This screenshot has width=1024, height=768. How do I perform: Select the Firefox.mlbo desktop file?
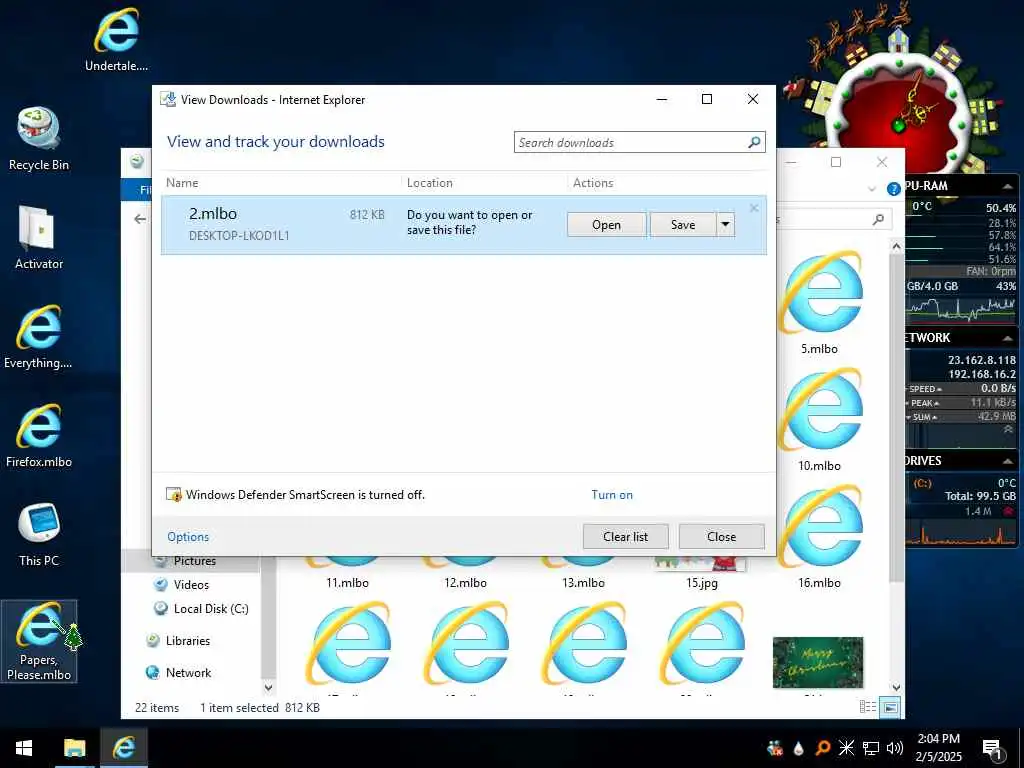click(39, 436)
